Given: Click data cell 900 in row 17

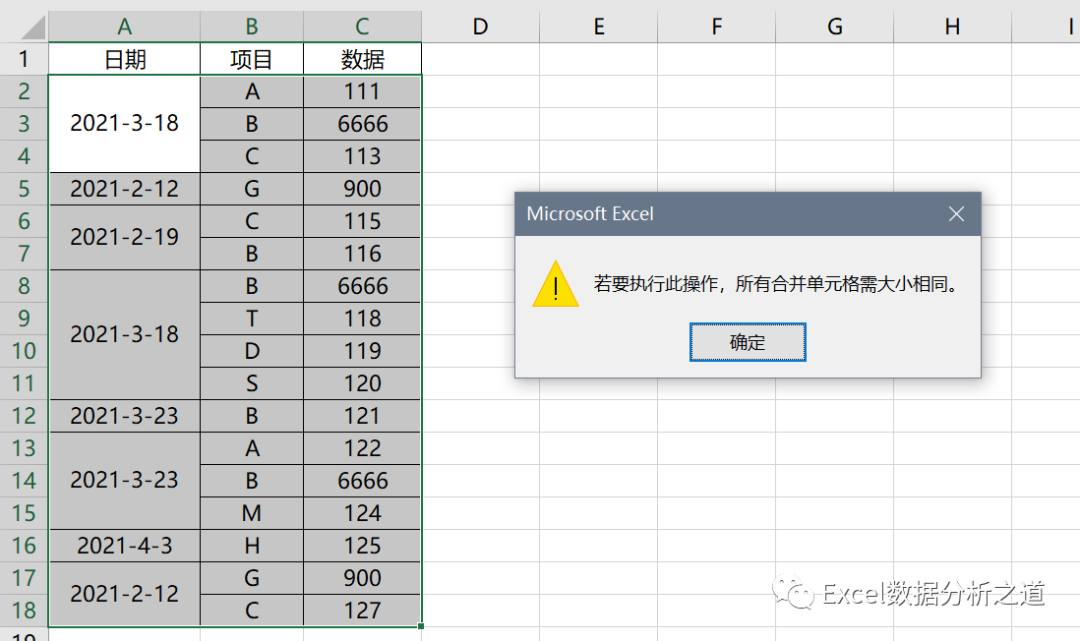Looking at the screenshot, I should [362, 578].
